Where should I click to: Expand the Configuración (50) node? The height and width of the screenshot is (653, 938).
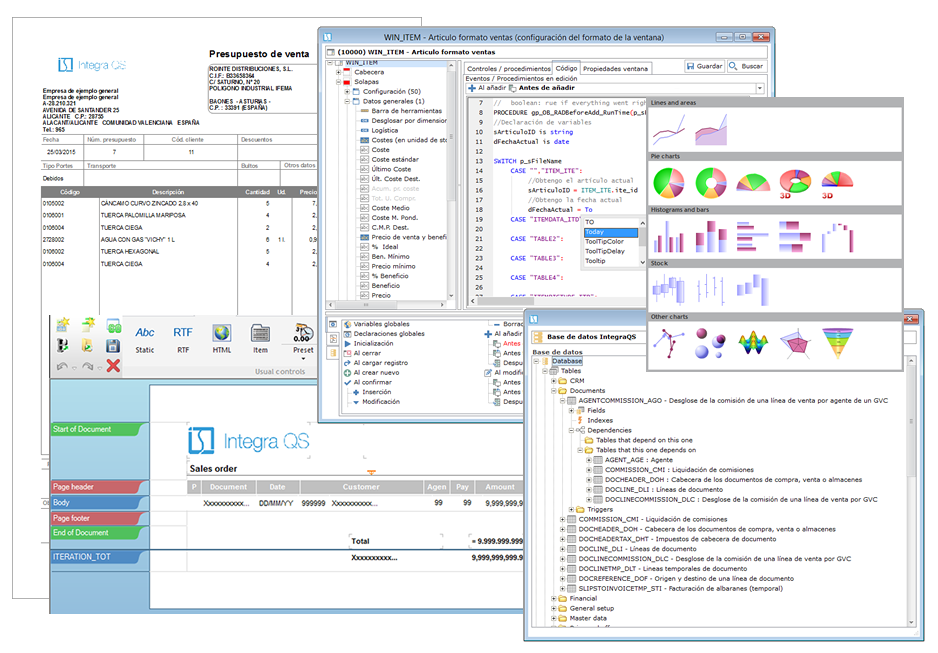[x=347, y=91]
